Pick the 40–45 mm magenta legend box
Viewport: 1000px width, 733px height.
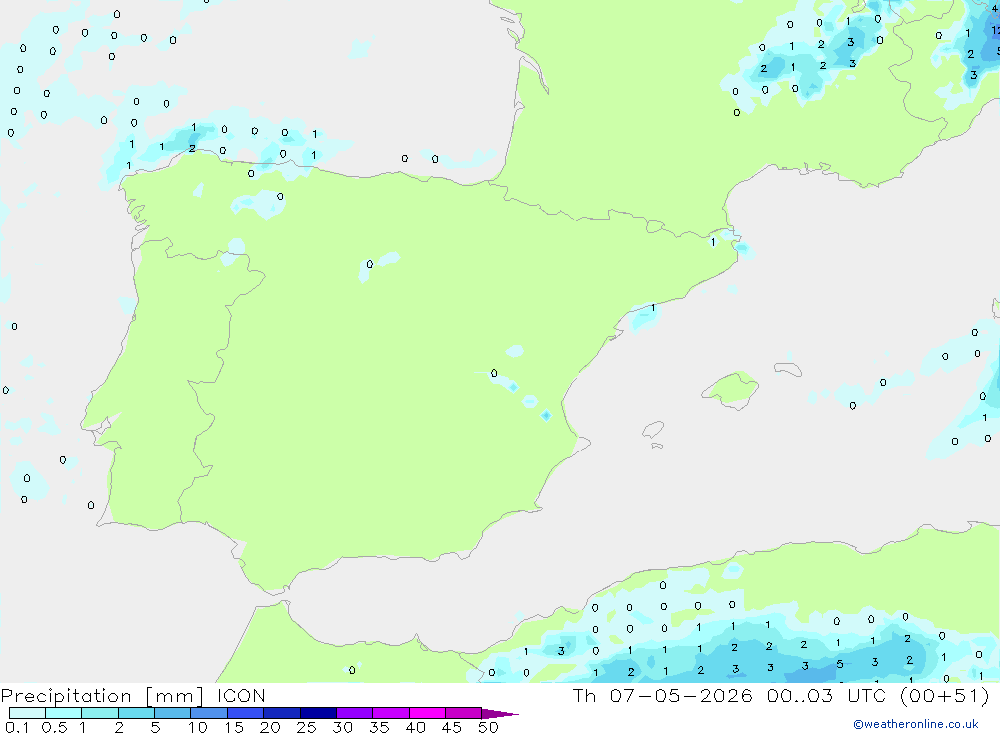point(427,713)
